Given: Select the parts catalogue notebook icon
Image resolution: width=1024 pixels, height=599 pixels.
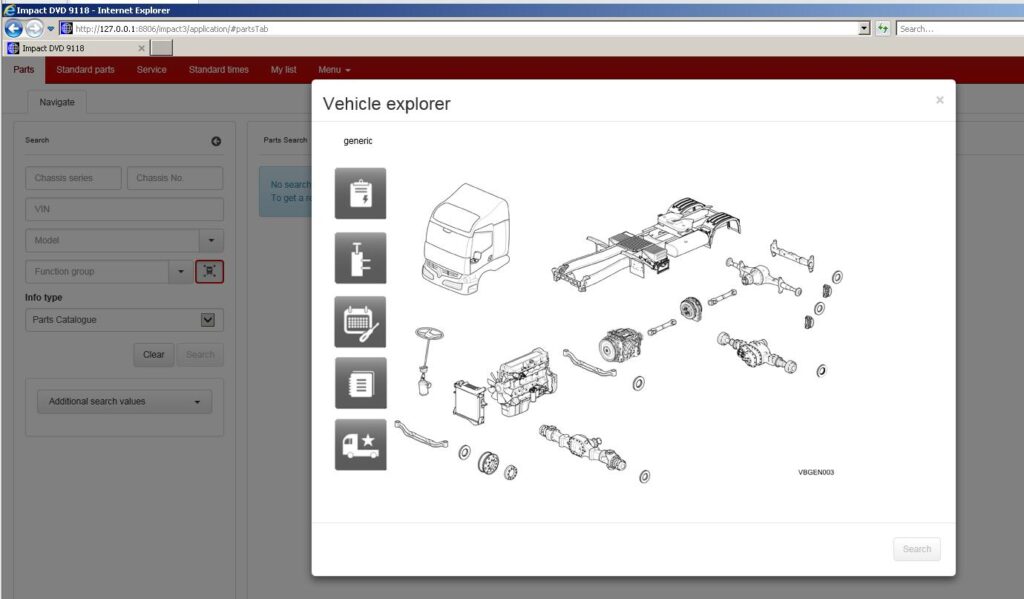Looking at the screenshot, I should [x=360, y=383].
